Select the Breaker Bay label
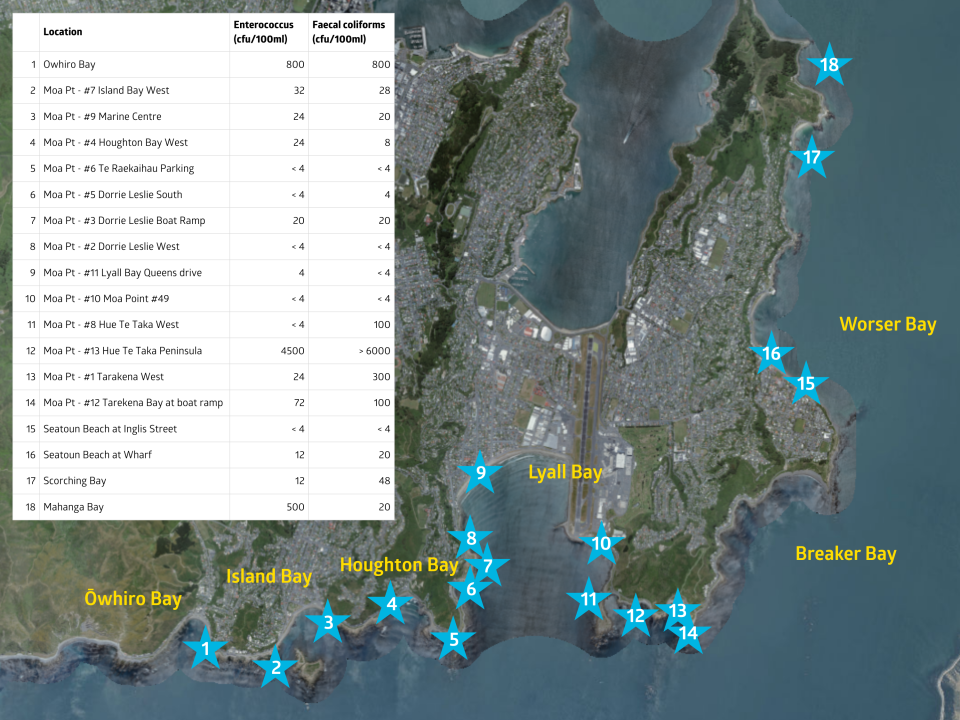Screen dimensions: 960x720 (846, 553)
